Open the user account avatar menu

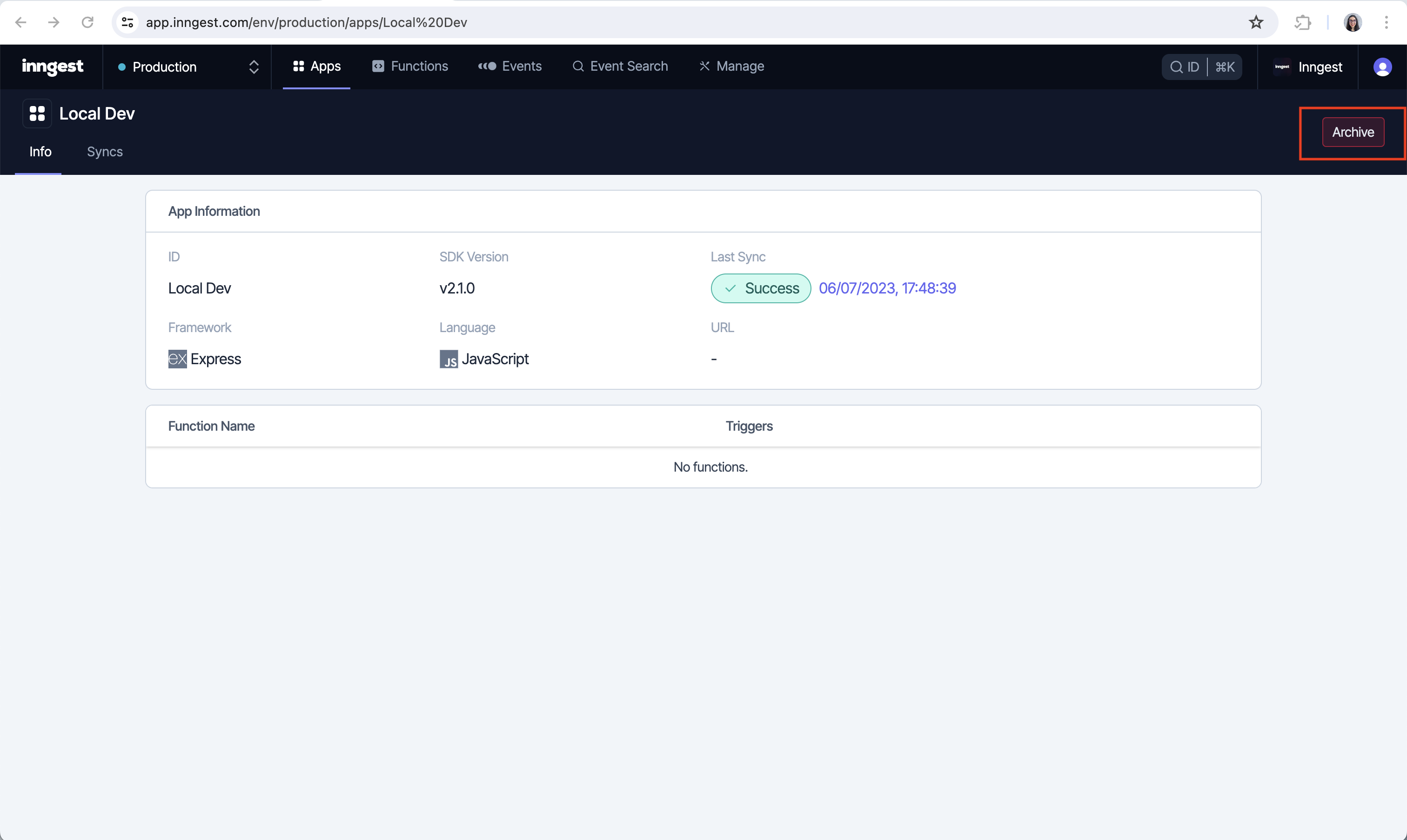pyautogui.click(x=1383, y=66)
